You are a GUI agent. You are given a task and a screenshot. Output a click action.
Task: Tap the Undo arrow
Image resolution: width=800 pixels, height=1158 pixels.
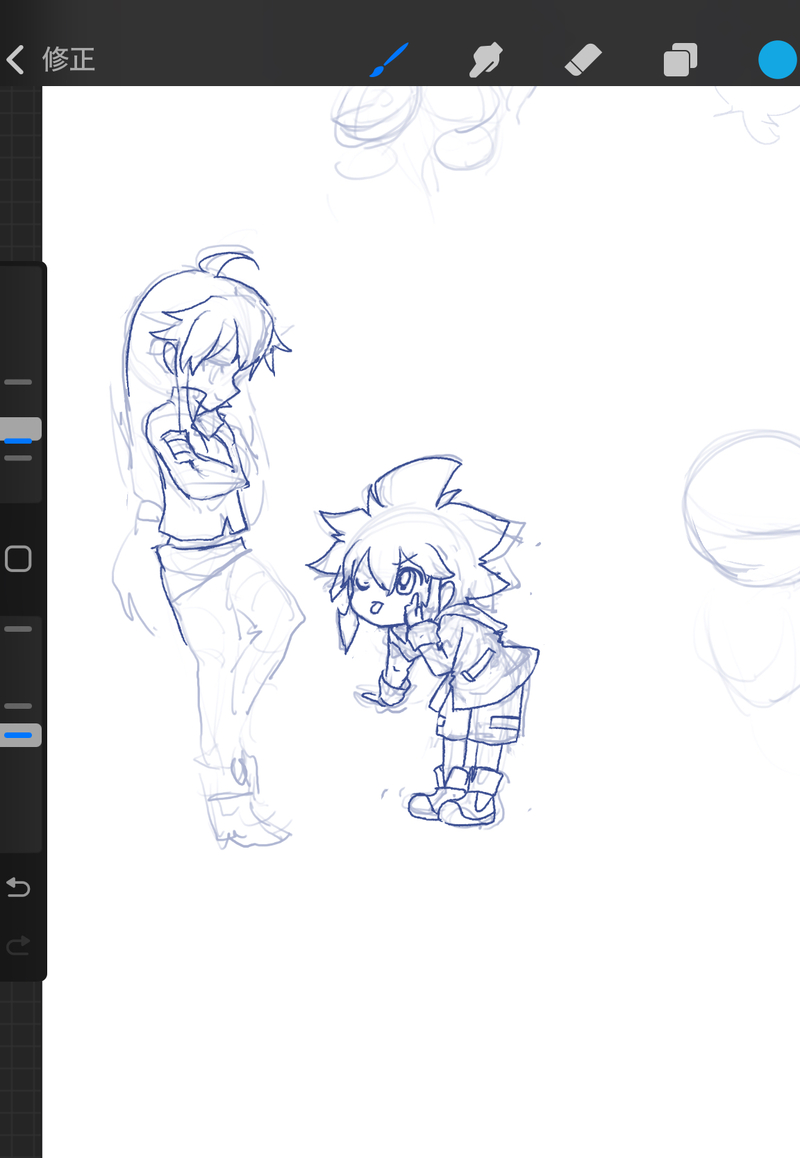[18, 886]
